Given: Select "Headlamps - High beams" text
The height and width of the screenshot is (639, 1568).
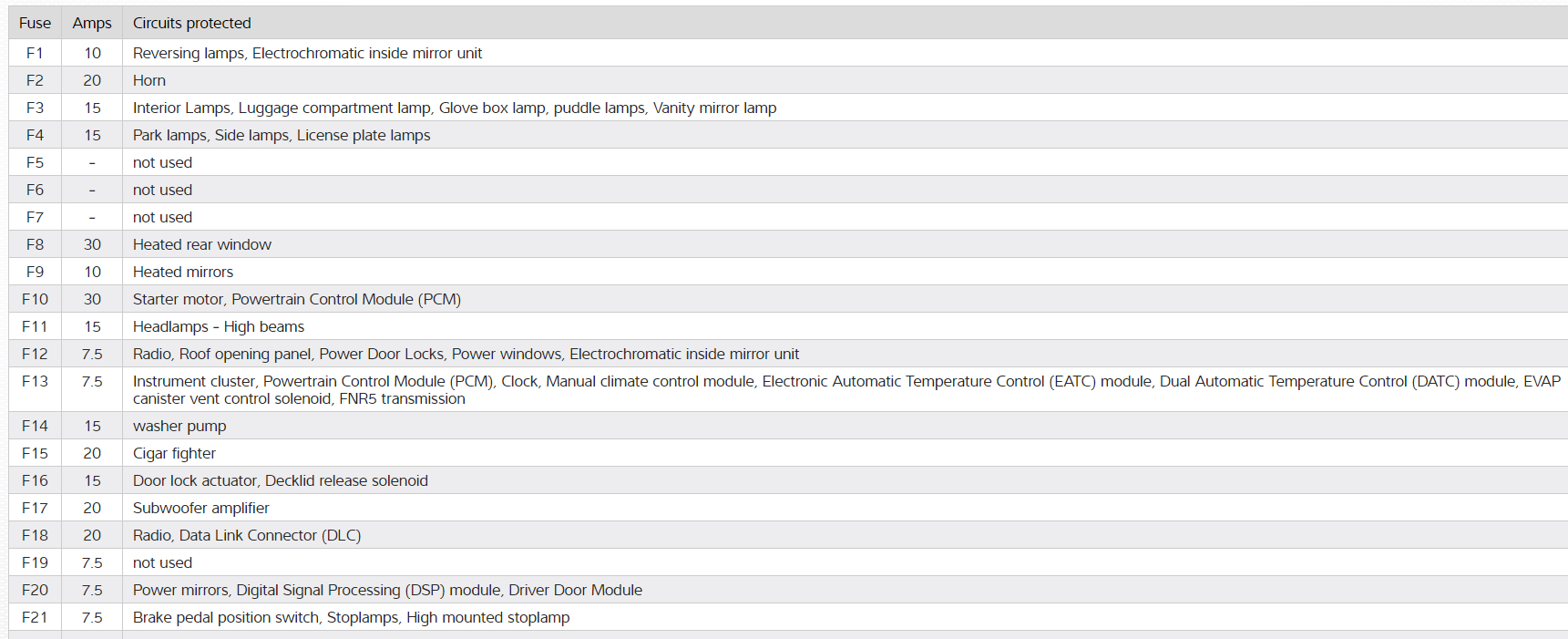Looking at the screenshot, I should [218, 326].
